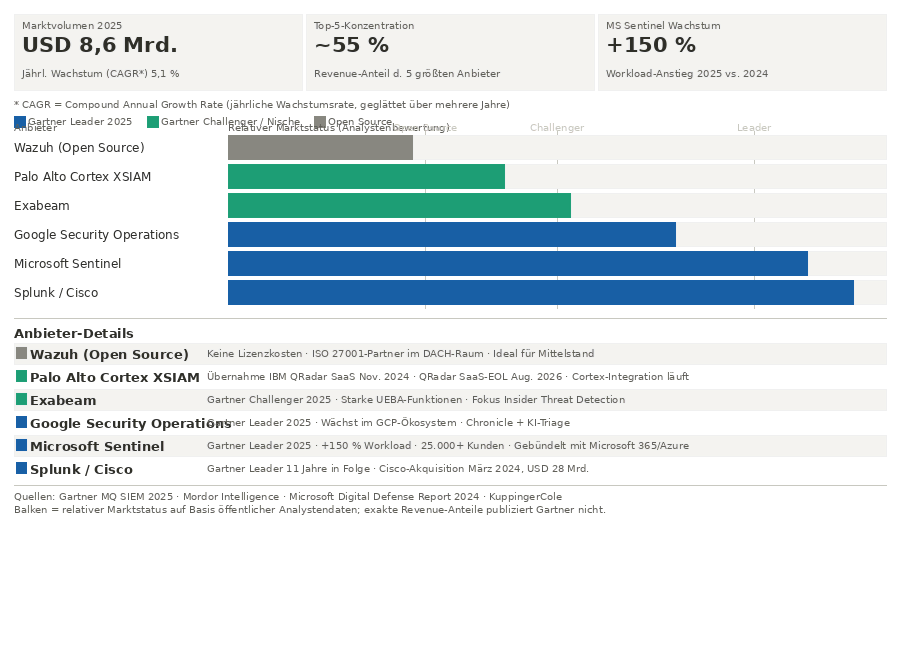Click the Marktvolumen 2025 card value USD 8,6 Mrd.

tap(100, 45)
